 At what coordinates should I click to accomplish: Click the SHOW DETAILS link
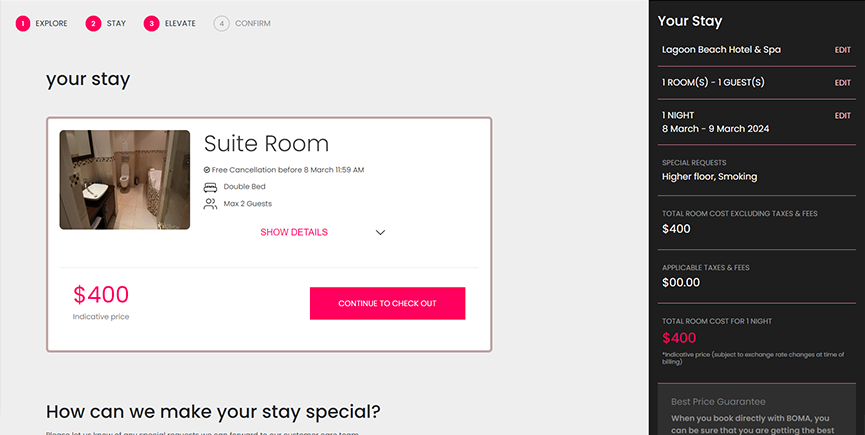click(294, 232)
